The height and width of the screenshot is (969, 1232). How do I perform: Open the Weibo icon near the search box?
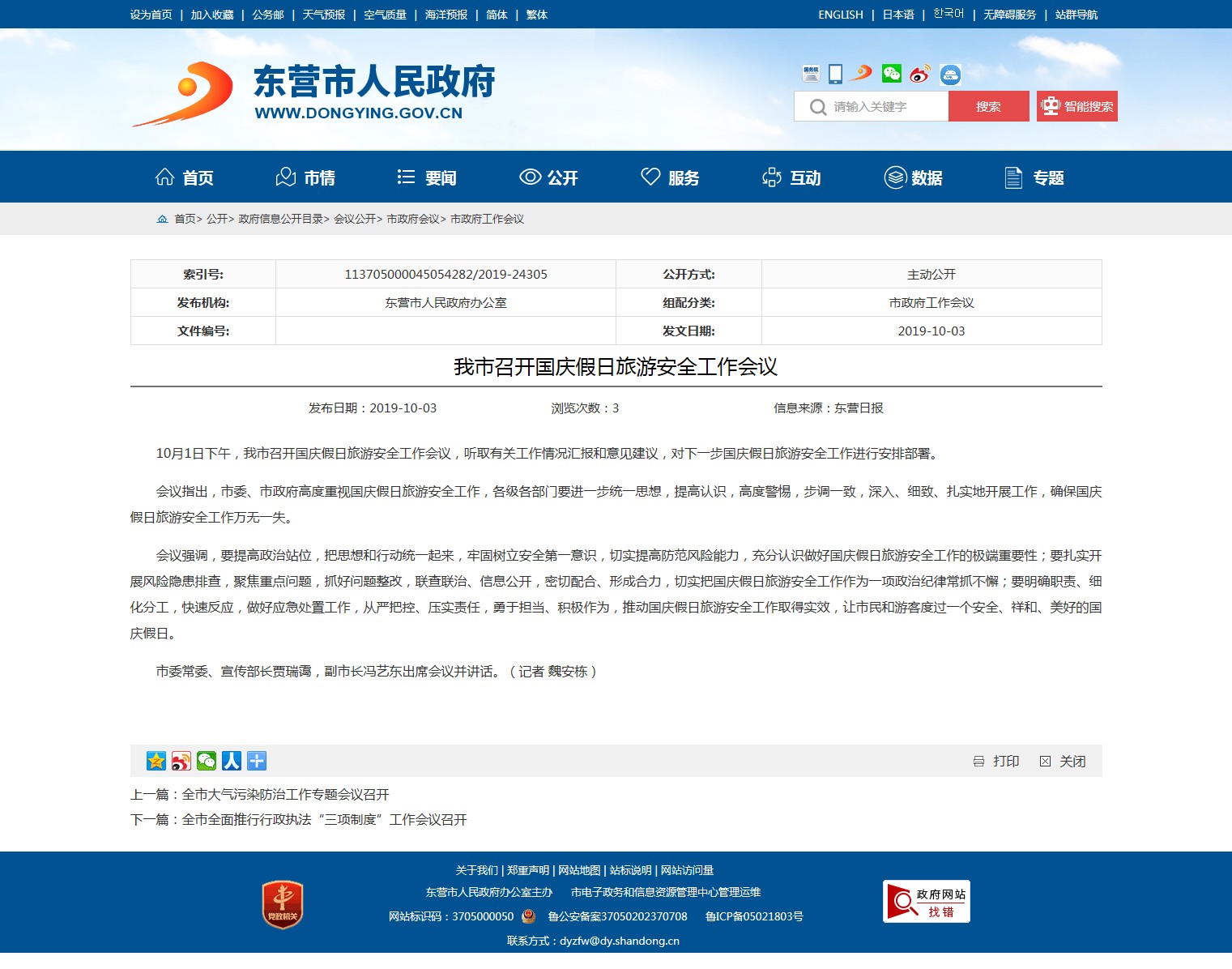[920, 75]
